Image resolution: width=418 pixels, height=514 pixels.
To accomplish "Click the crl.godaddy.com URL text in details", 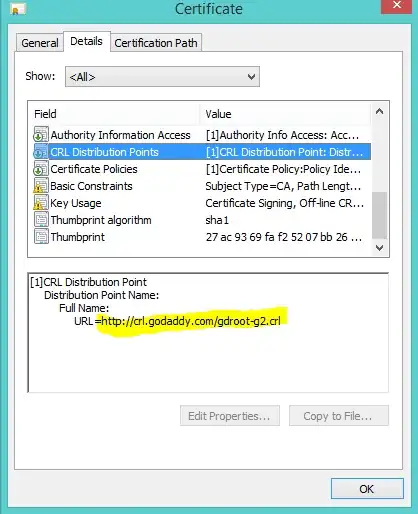I will tap(191, 321).
